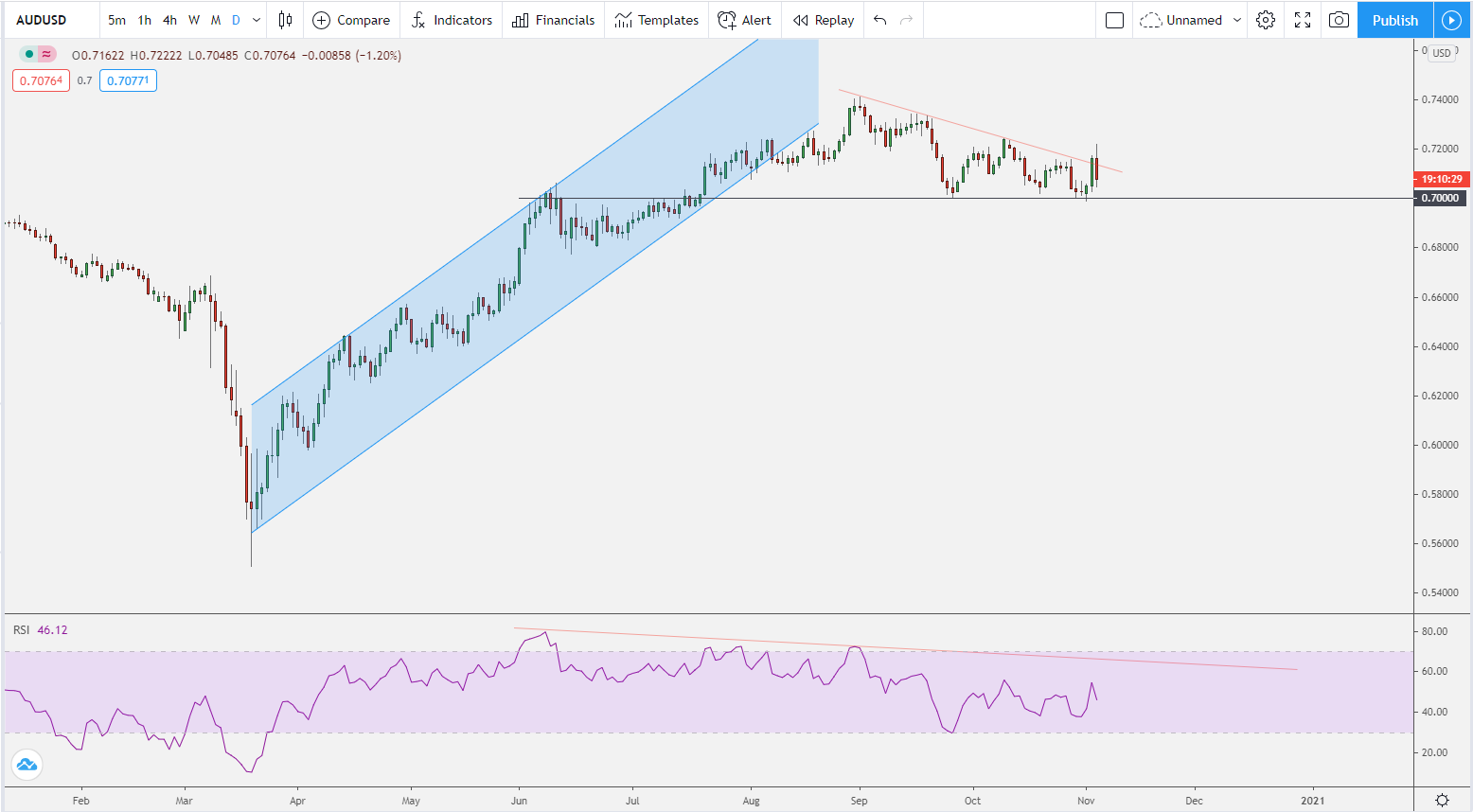Click the Publish button
This screenshot has width=1473, height=812.
(x=1395, y=20)
